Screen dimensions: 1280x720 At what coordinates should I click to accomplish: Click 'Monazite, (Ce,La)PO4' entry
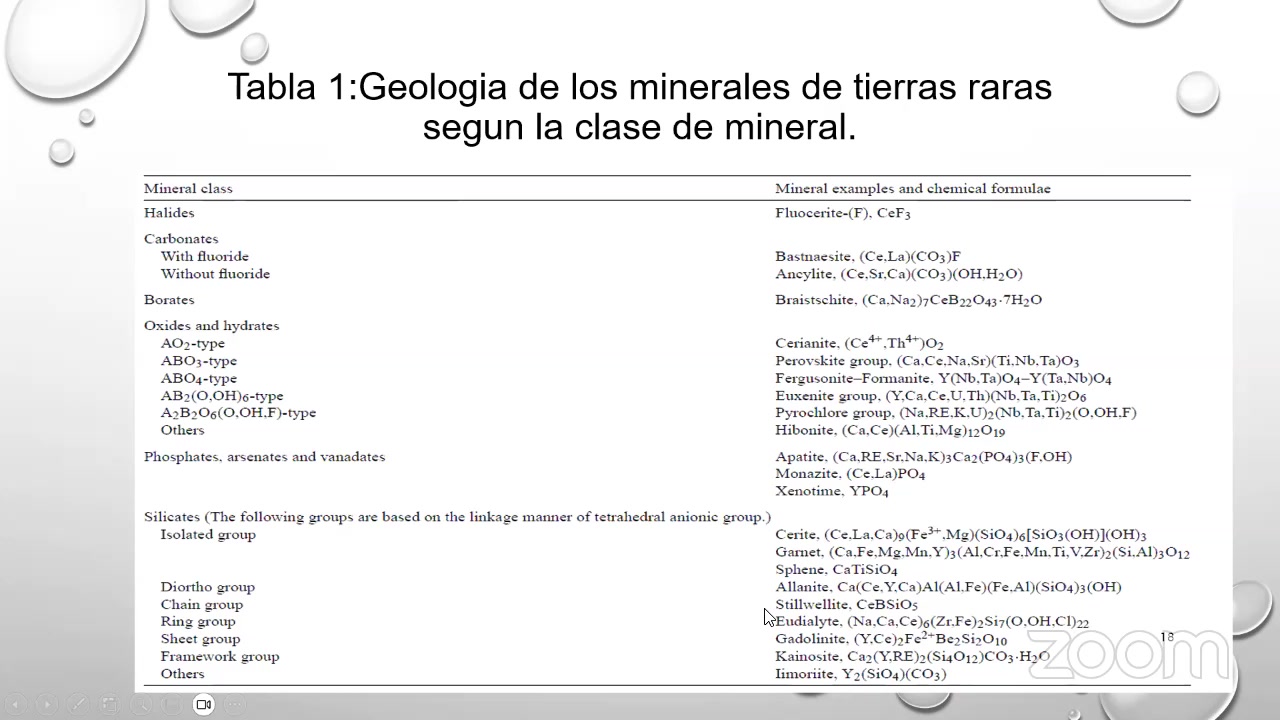(x=850, y=474)
